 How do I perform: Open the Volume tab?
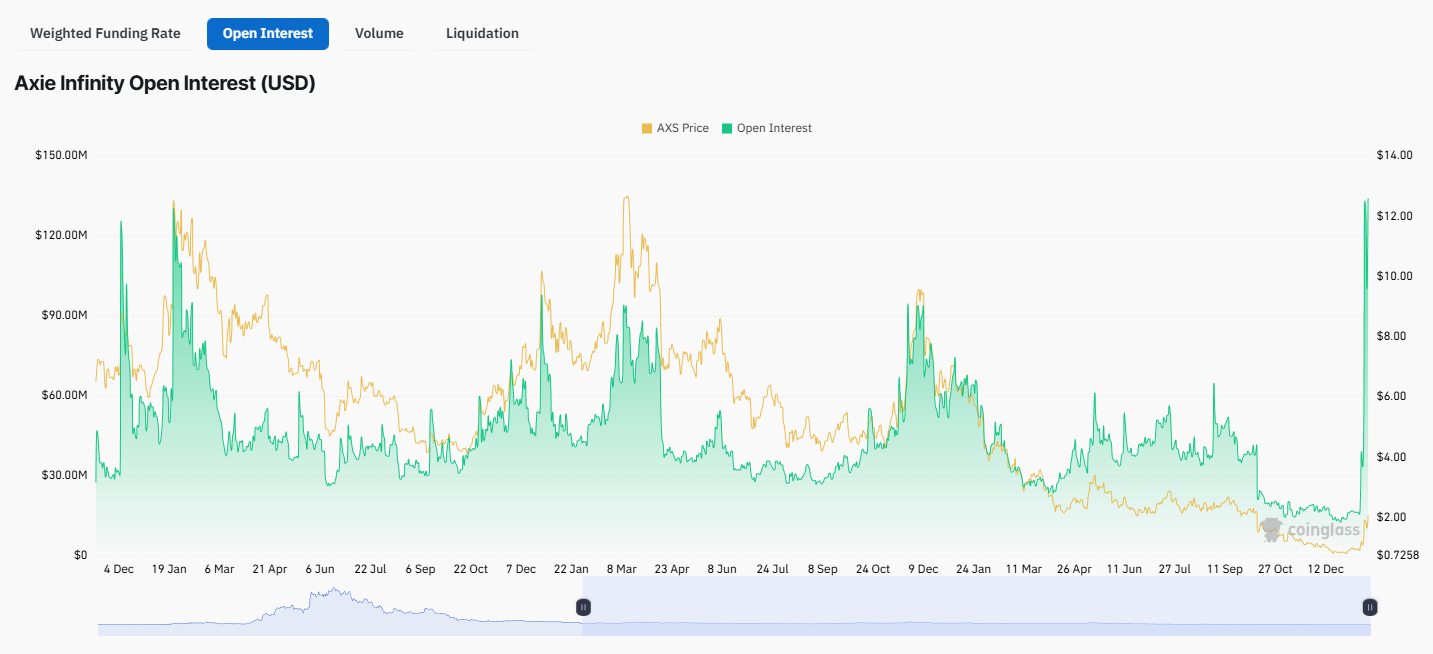pyautogui.click(x=379, y=33)
